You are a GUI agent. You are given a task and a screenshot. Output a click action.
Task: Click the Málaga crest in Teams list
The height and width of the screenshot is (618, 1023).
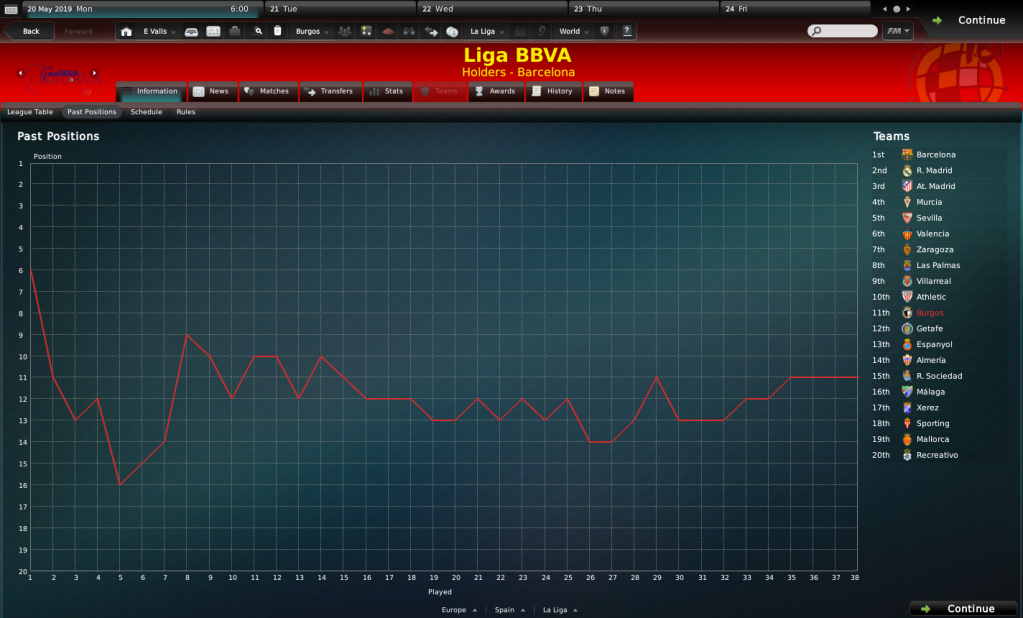click(907, 392)
